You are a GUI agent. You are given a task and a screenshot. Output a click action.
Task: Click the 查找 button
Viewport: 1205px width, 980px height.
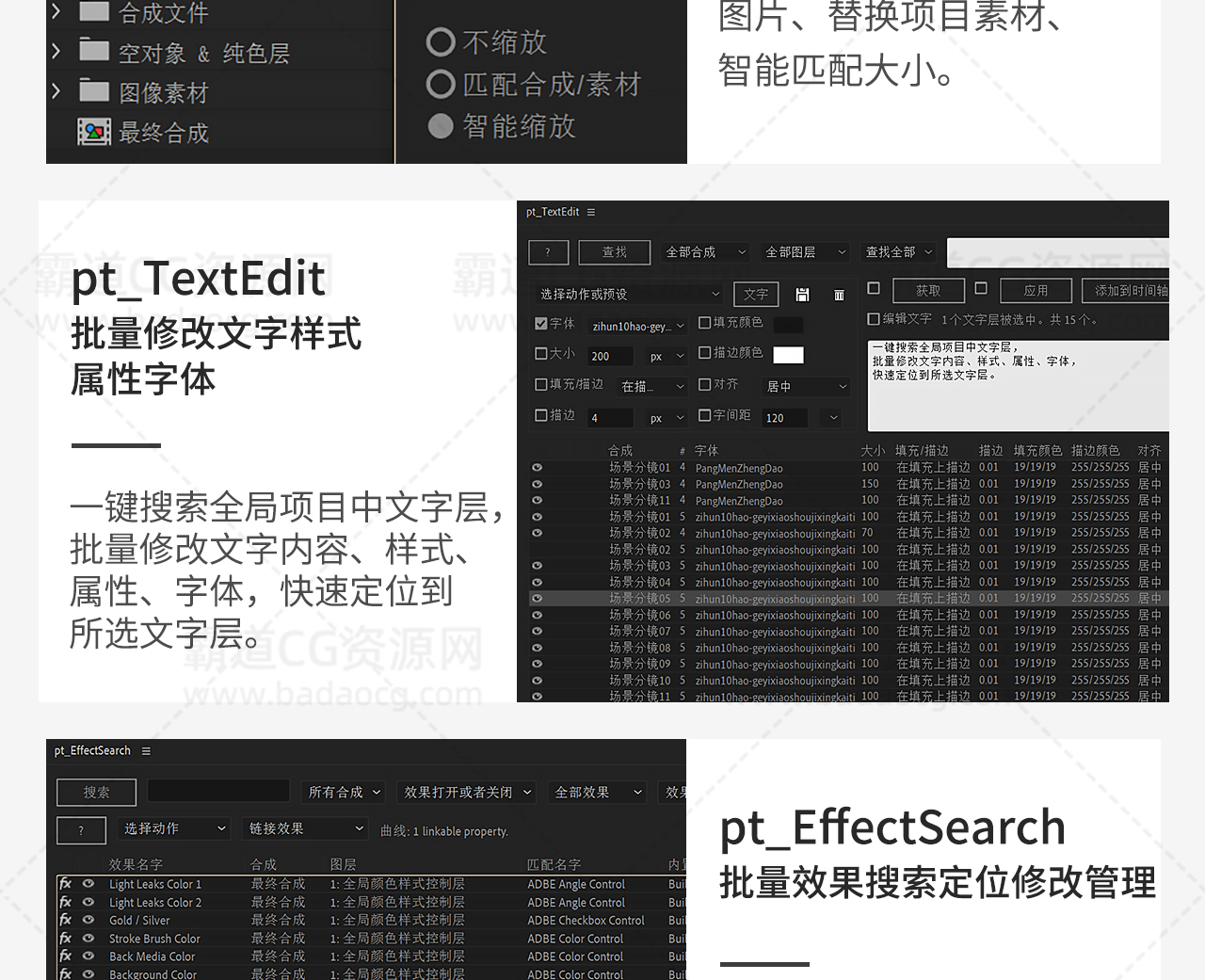click(x=614, y=252)
